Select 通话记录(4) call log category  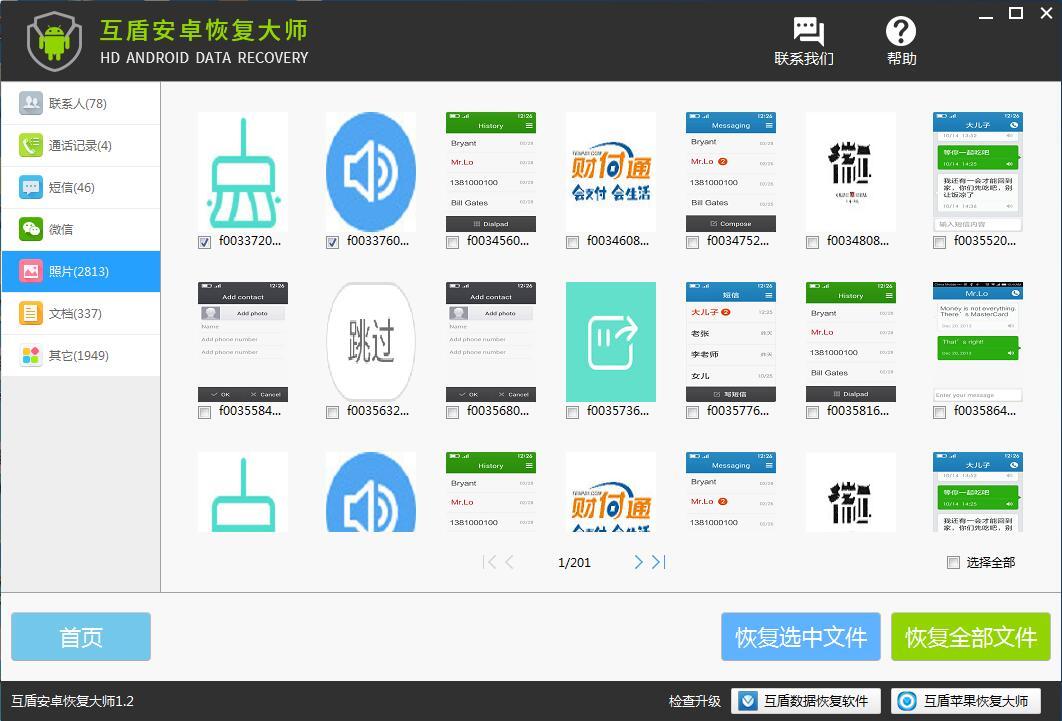[x=80, y=146]
